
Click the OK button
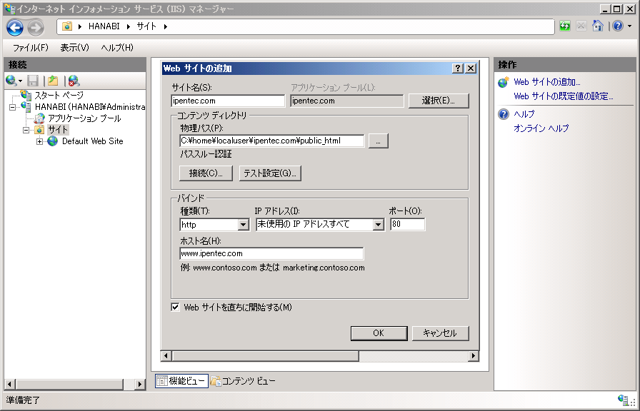(x=379, y=333)
